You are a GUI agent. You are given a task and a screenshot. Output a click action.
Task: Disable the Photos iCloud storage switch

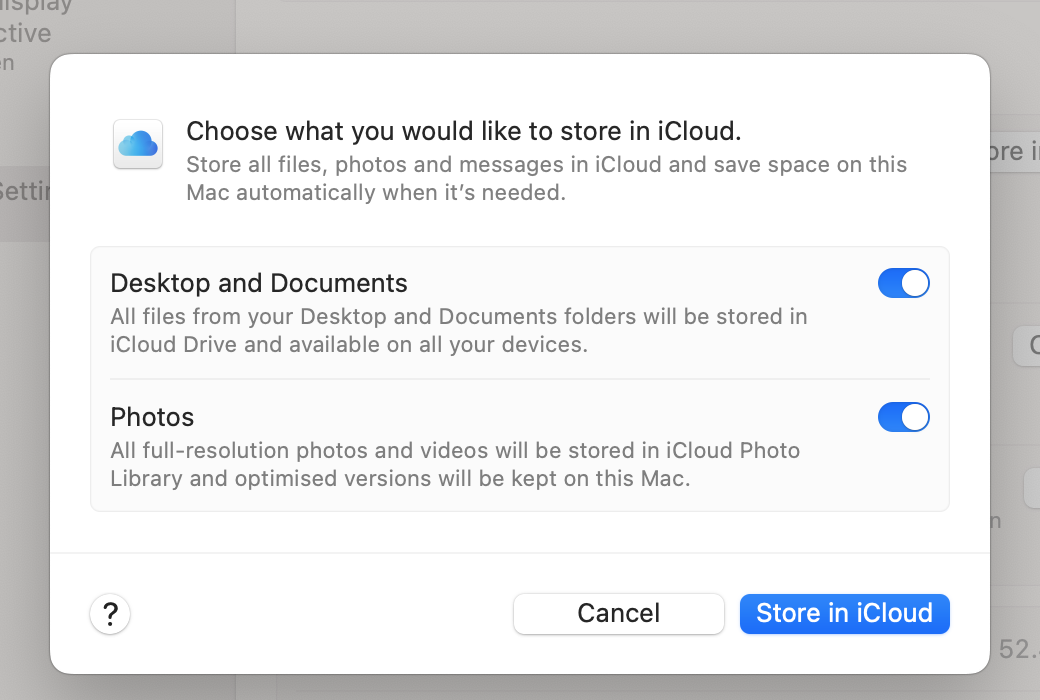pyautogui.click(x=903, y=417)
